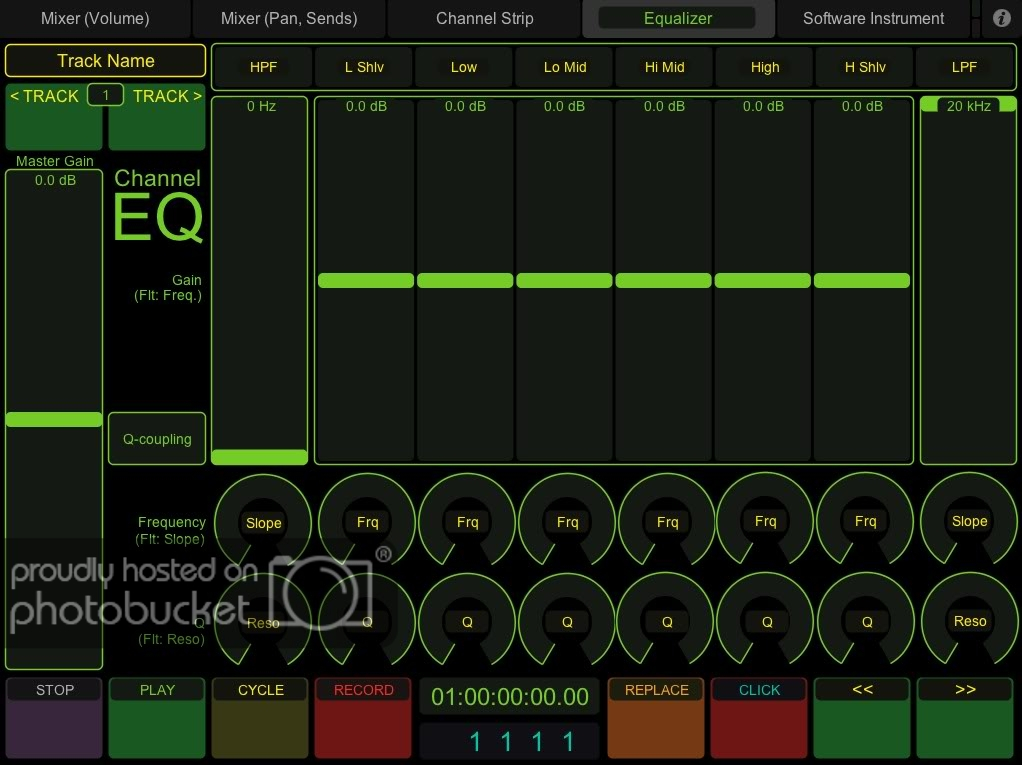1022x765 pixels.
Task: Open the info icon in top-right corner
Action: tap(1001, 18)
